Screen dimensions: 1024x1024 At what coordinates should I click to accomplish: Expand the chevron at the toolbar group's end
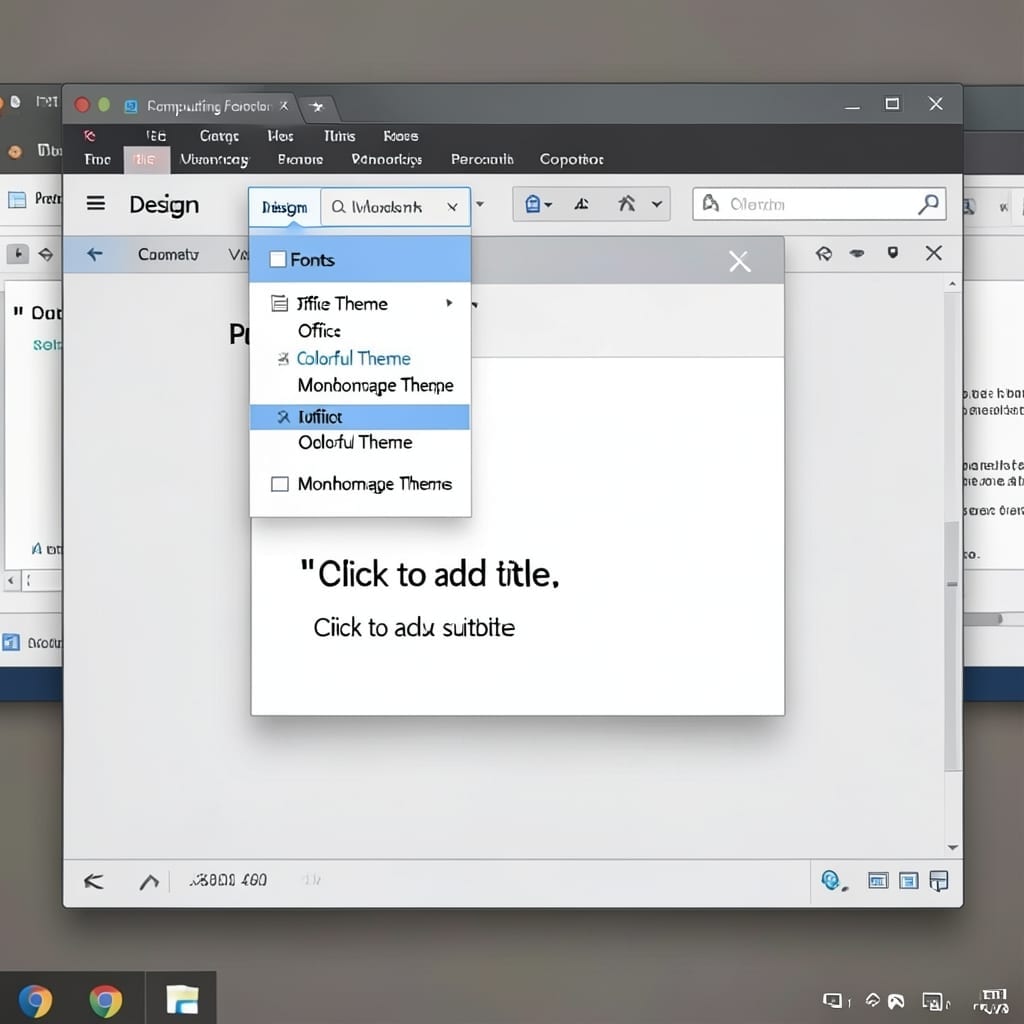[x=657, y=204]
